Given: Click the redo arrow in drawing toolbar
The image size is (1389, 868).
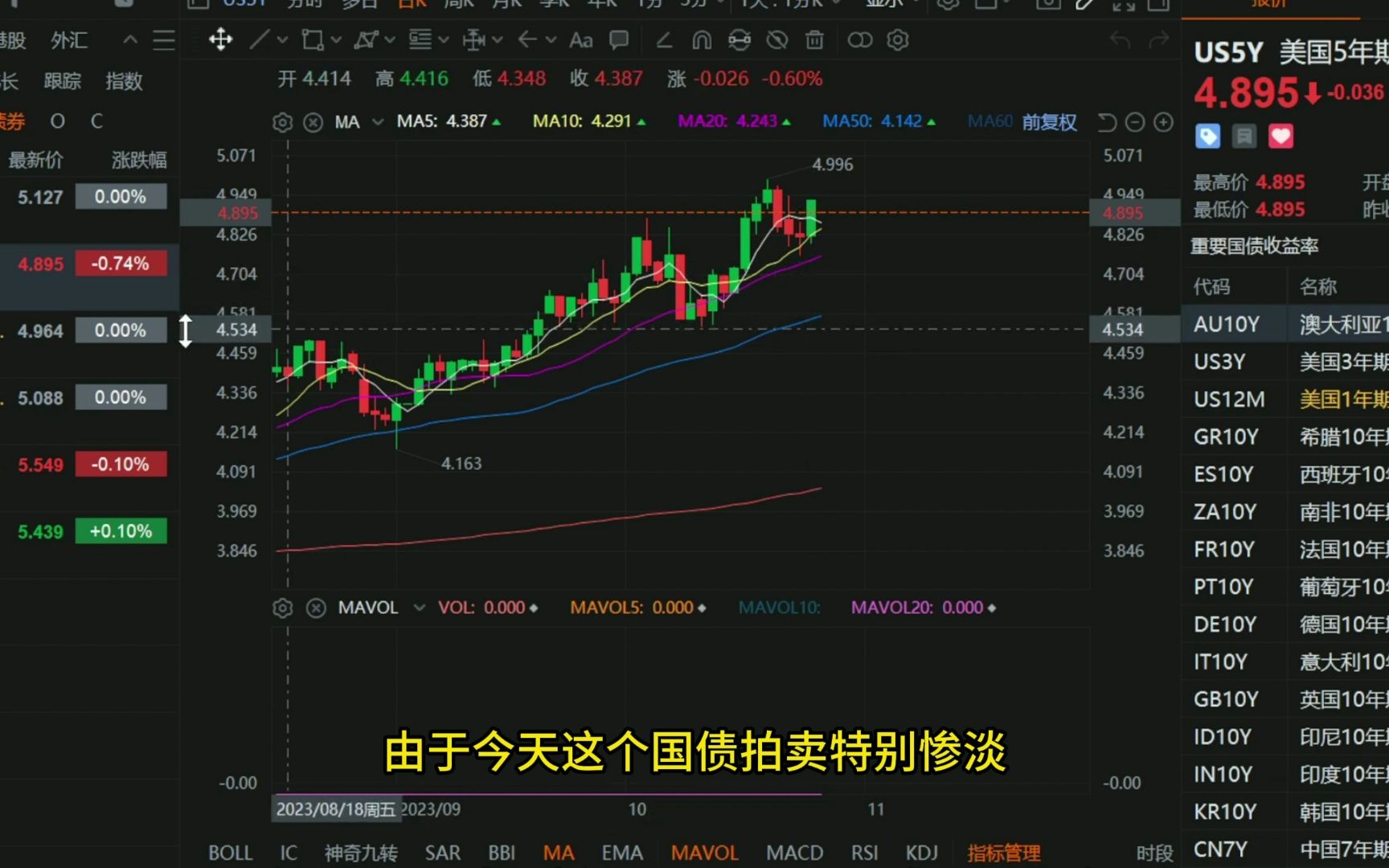Looking at the screenshot, I should [x=1158, y=39].
